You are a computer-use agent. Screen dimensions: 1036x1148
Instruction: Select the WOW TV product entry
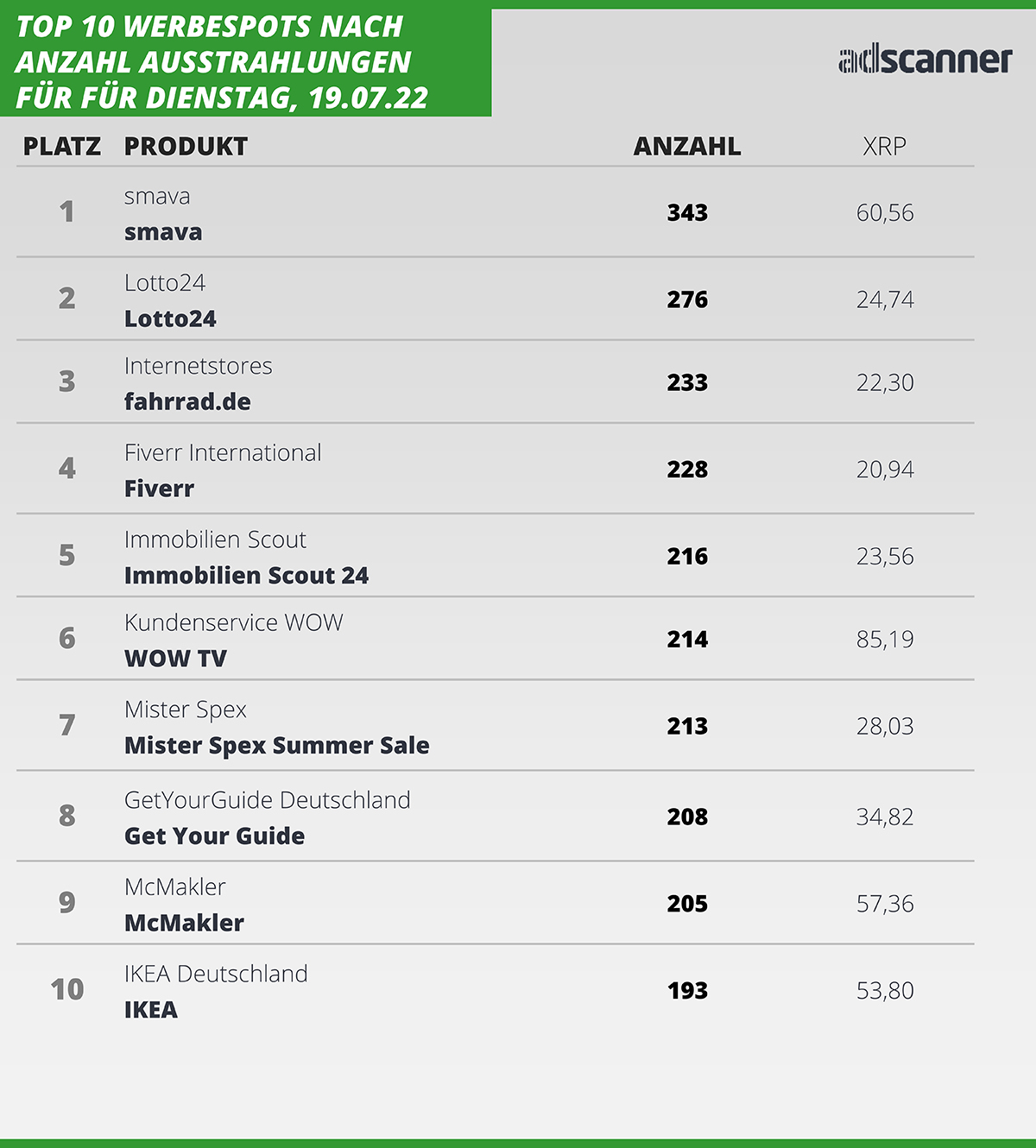(x=175, y=659)
